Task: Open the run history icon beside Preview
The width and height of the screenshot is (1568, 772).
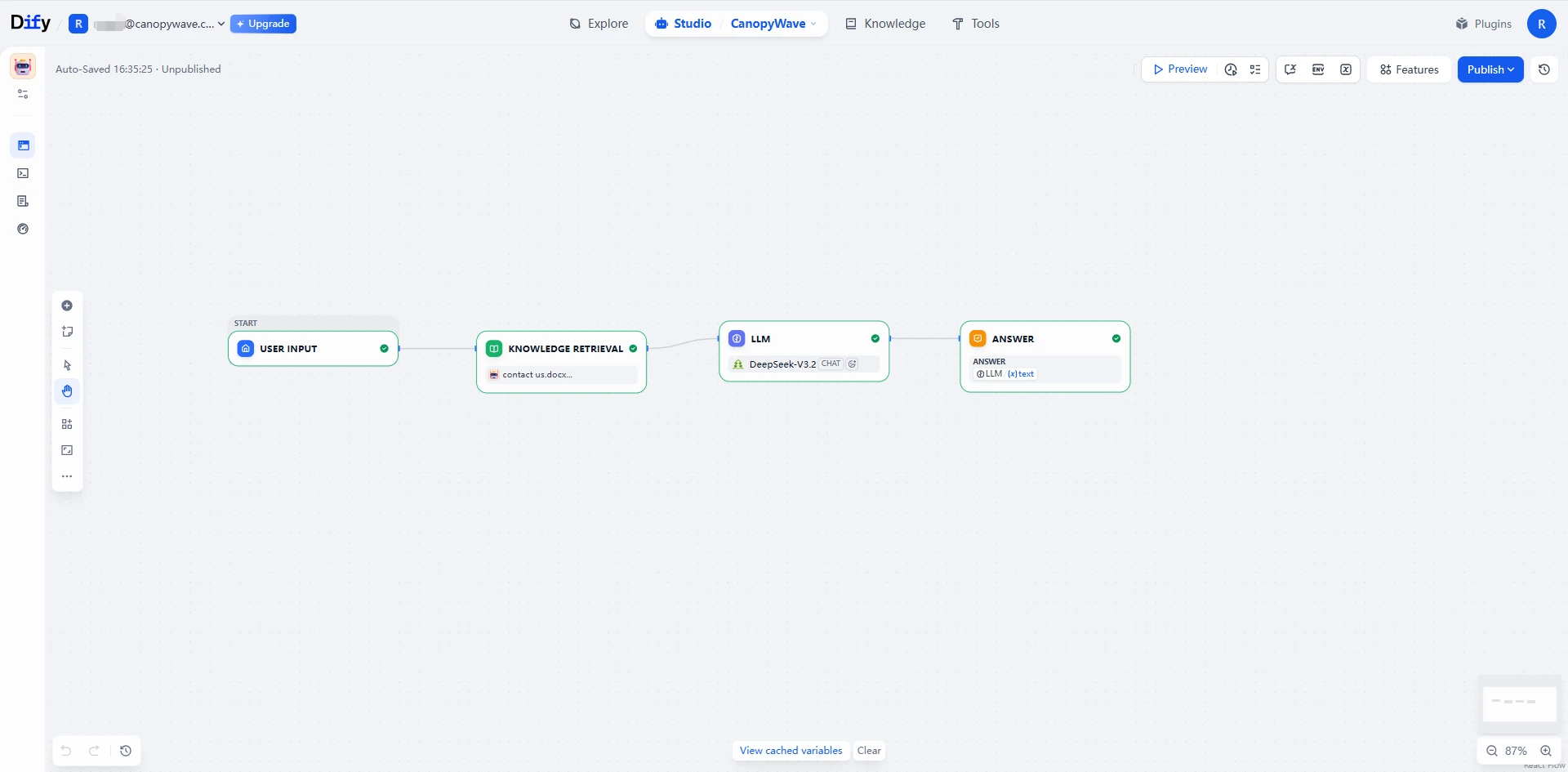Action: pos(1231,69)
